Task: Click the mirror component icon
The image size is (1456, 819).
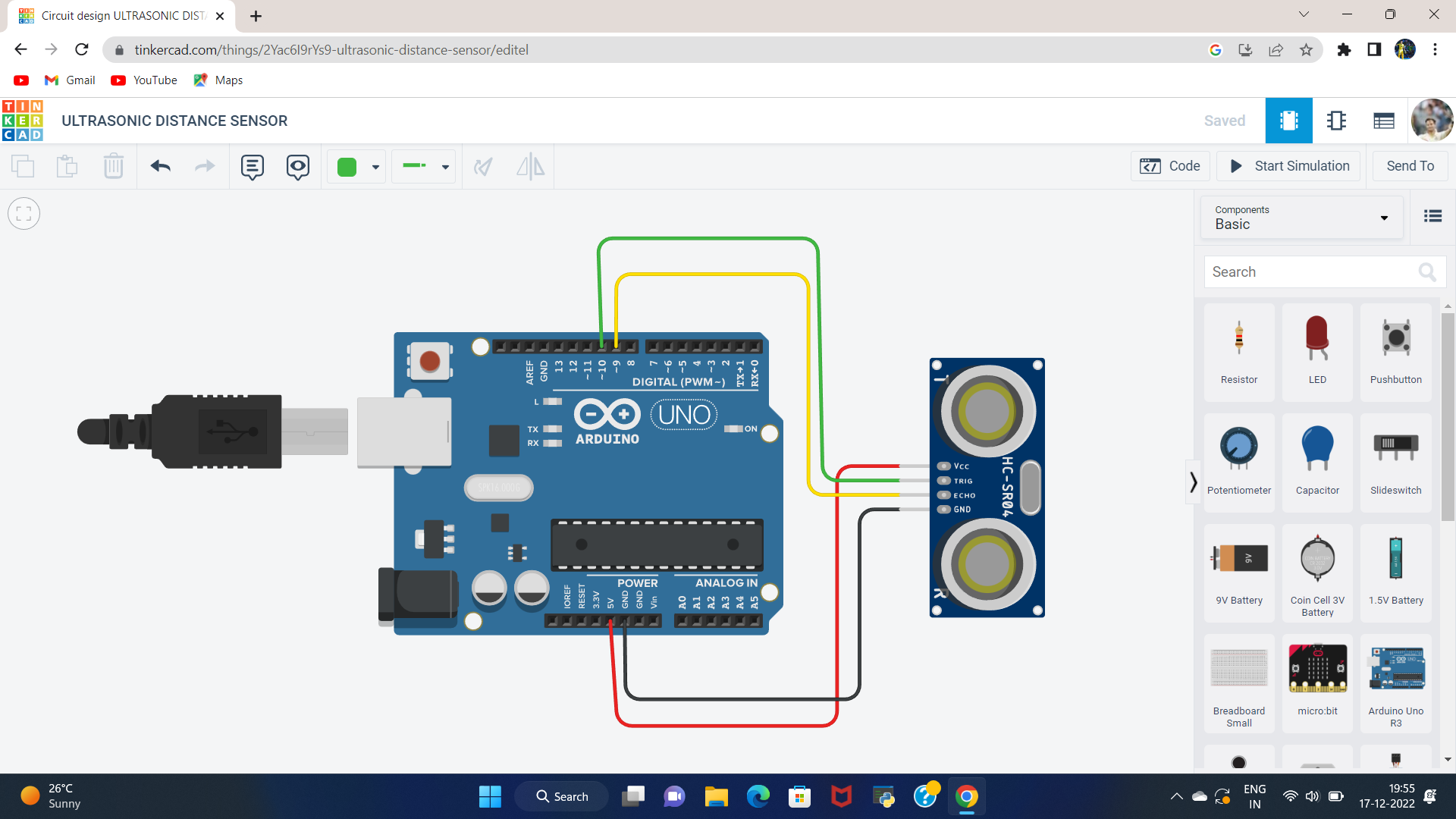Action: (530, 166)
